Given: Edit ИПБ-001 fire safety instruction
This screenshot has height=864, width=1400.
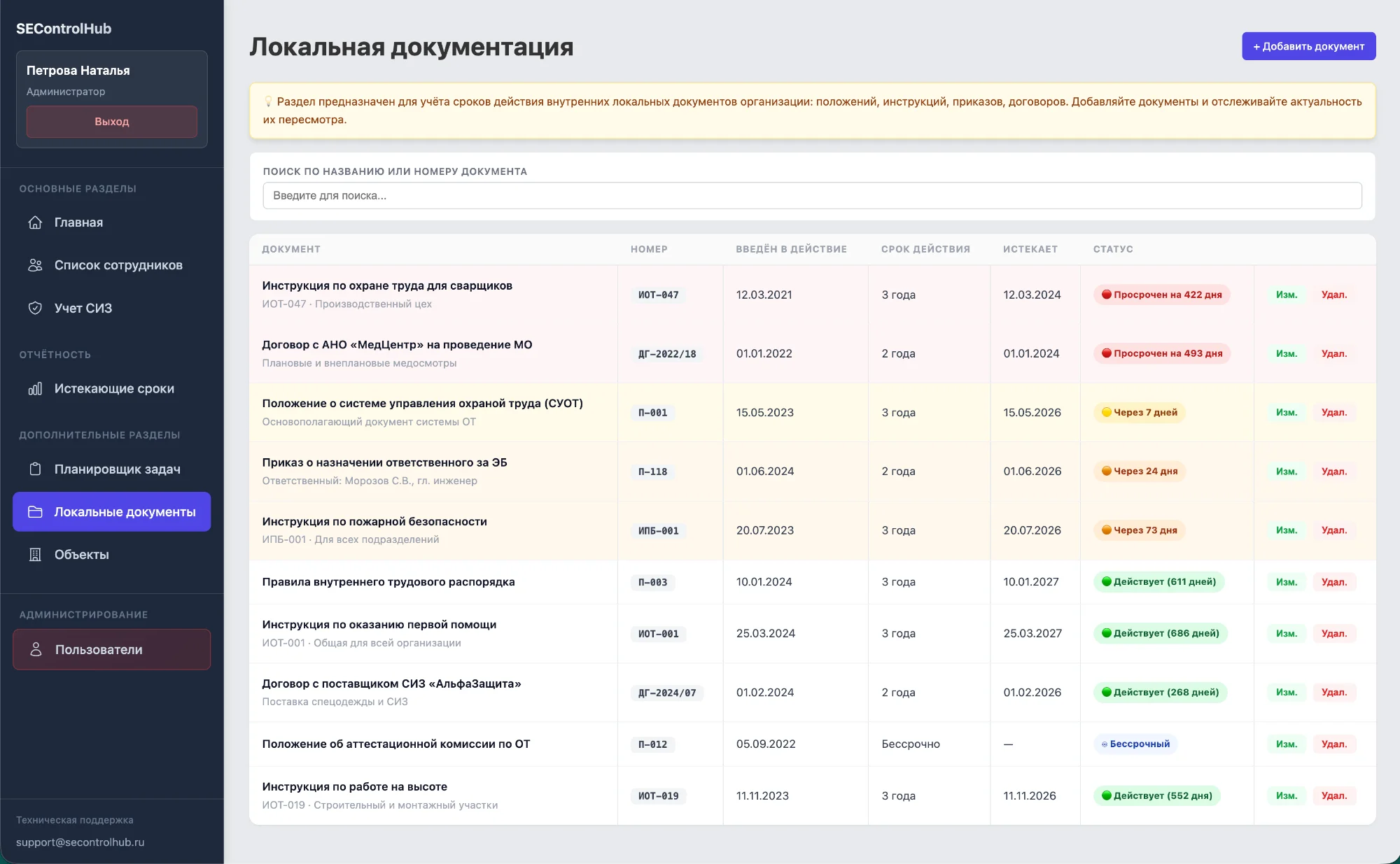Looking at the screenshot, I should (1287, 530).
